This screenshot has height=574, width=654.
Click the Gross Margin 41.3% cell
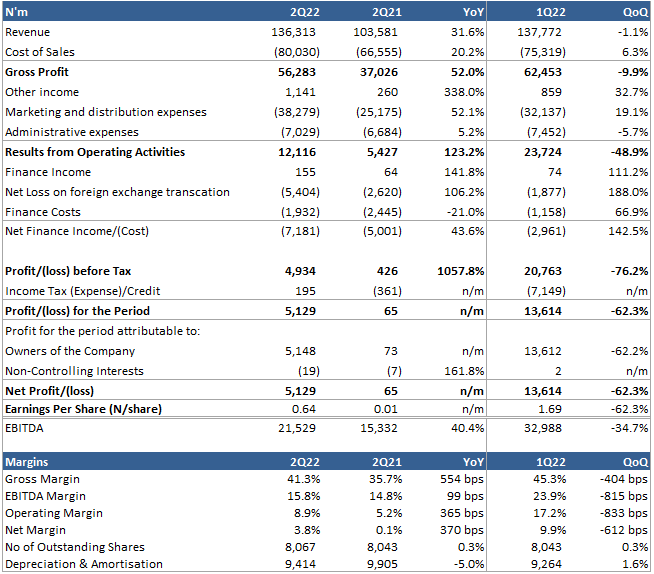[303, 479]
